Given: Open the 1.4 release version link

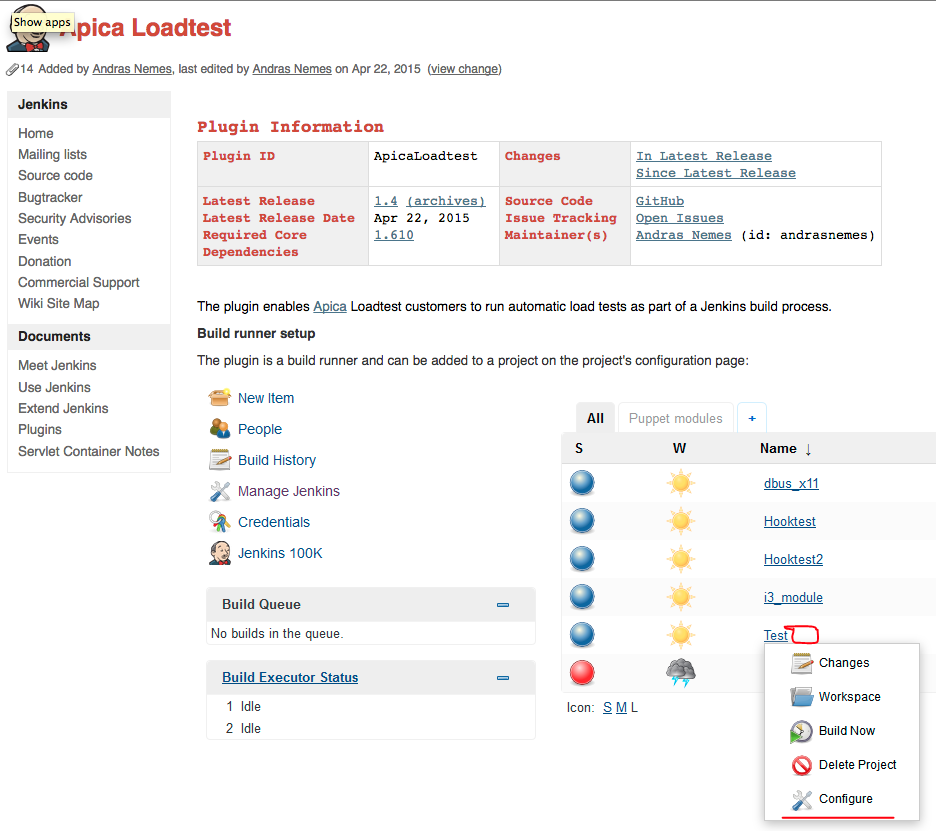Looking at the screenshot, I should (386, 201).
